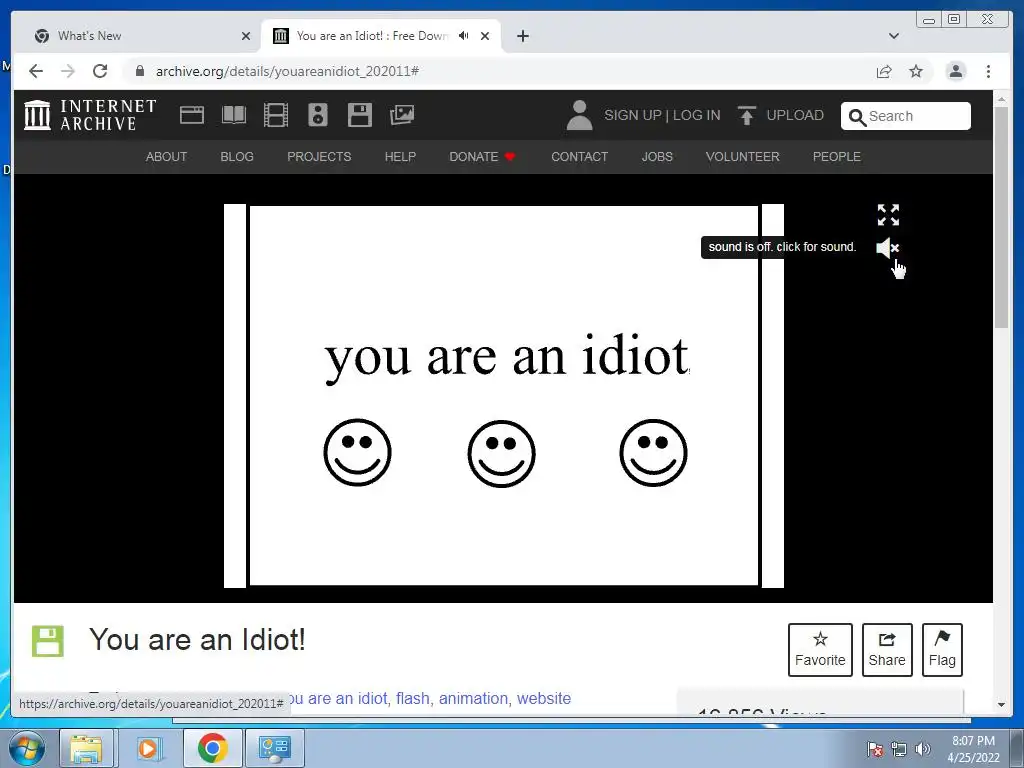
Task: Click the network tray icon
Action: tap(899, 749)
